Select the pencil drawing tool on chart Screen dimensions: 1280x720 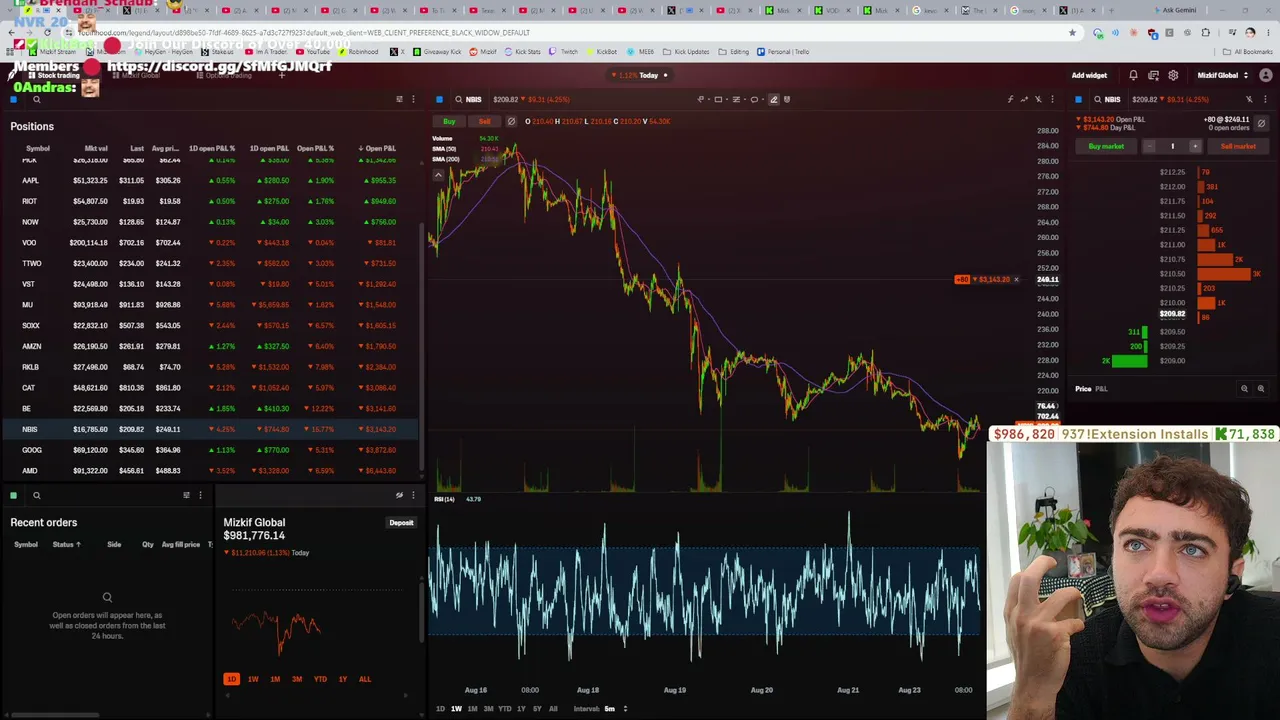click(773, 99)
